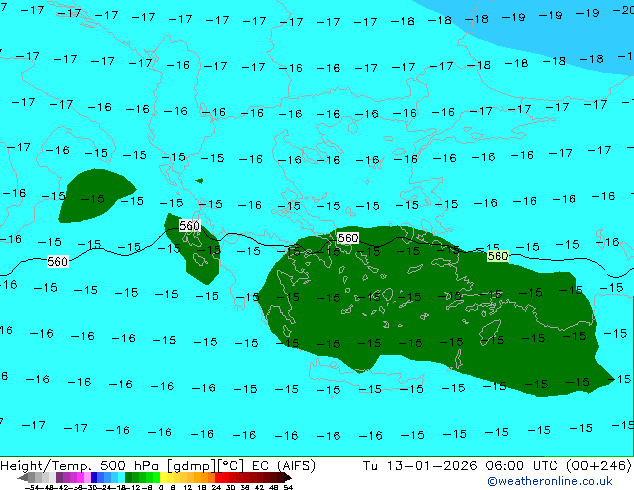Pick the bright red swatch above legend value 24

coord(218,477)
